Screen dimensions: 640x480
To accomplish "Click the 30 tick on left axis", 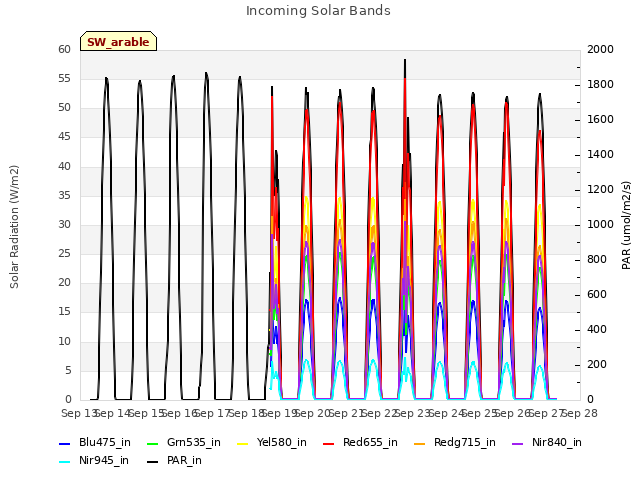I will tap(64, 224).
